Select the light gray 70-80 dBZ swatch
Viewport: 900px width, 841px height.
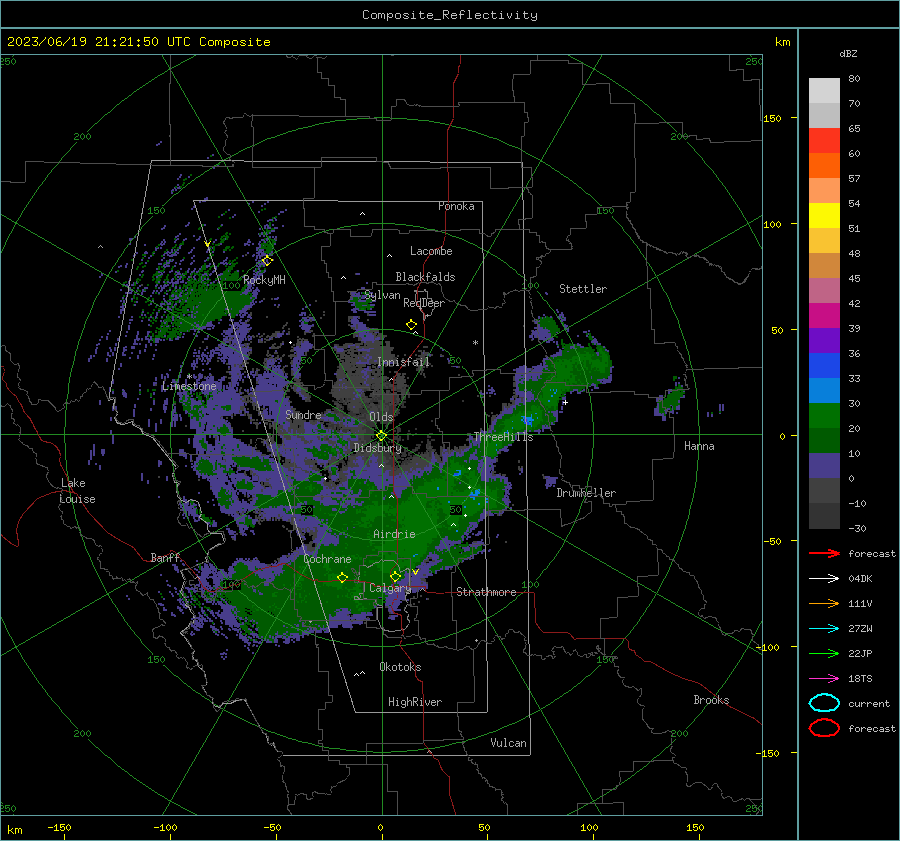pyautogui.click(x=824, y=91)
